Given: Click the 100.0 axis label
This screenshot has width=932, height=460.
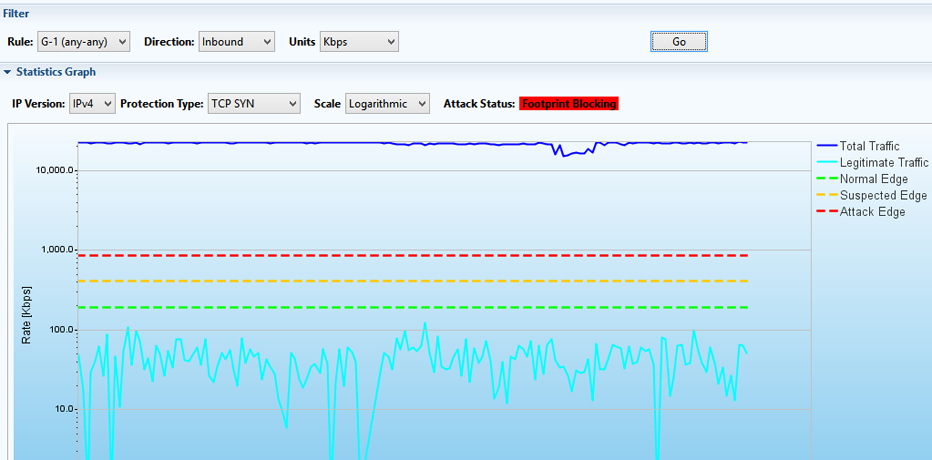Looking at the screenshot, I should [x=61, y=330].
